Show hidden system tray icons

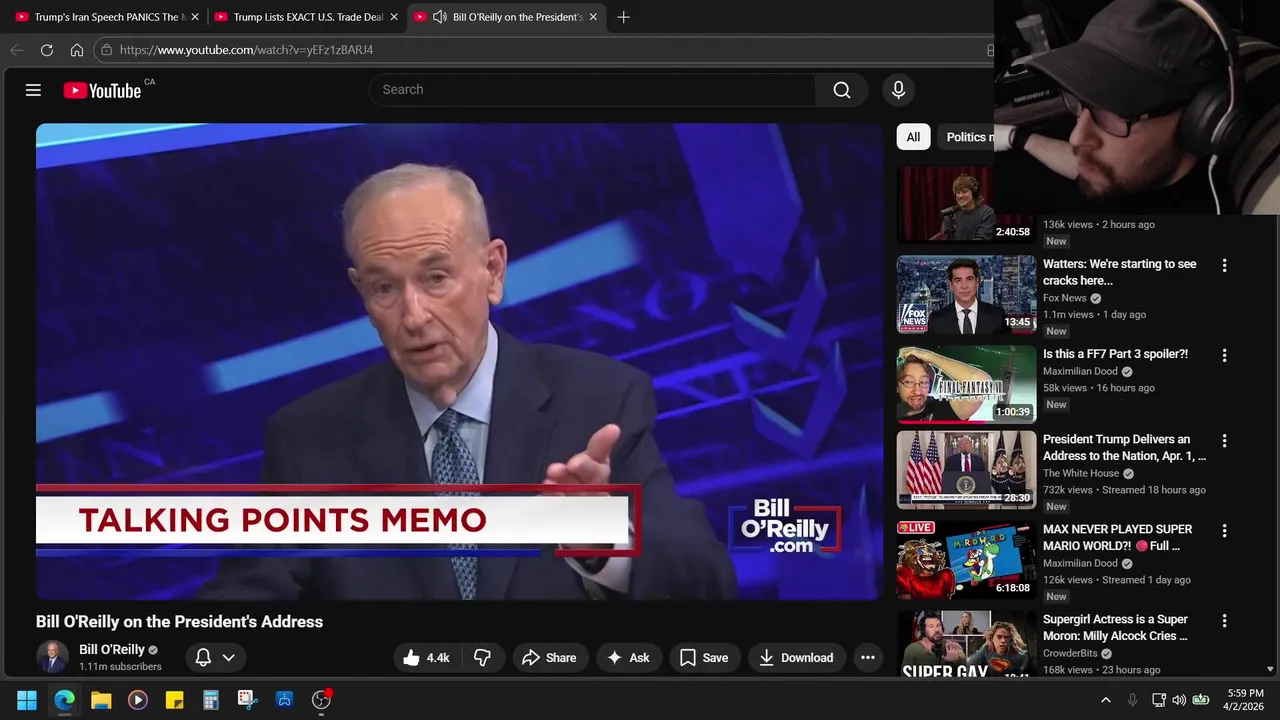pos(1106,700)
